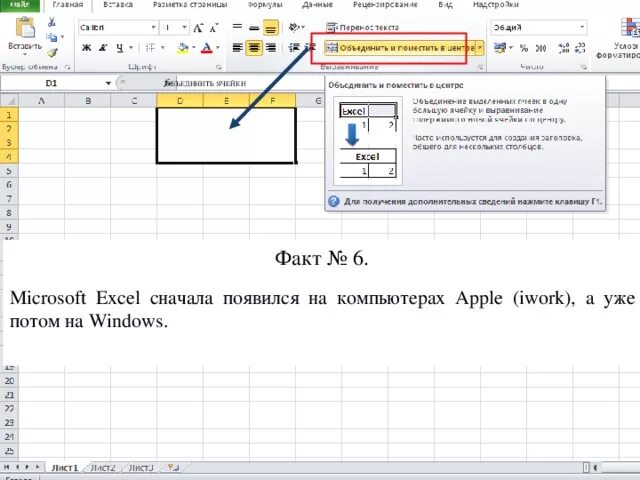Switch to sheet tab Лист3
Image resolution: width=640 pixels, height=480 pixels.
click(141, 468)
